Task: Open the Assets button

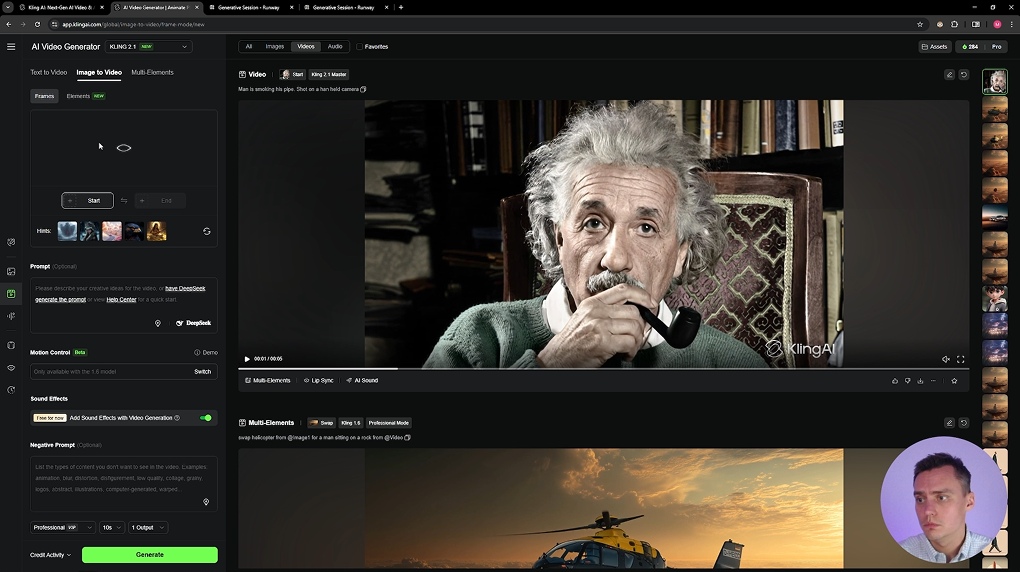Action: pos(935,47)
